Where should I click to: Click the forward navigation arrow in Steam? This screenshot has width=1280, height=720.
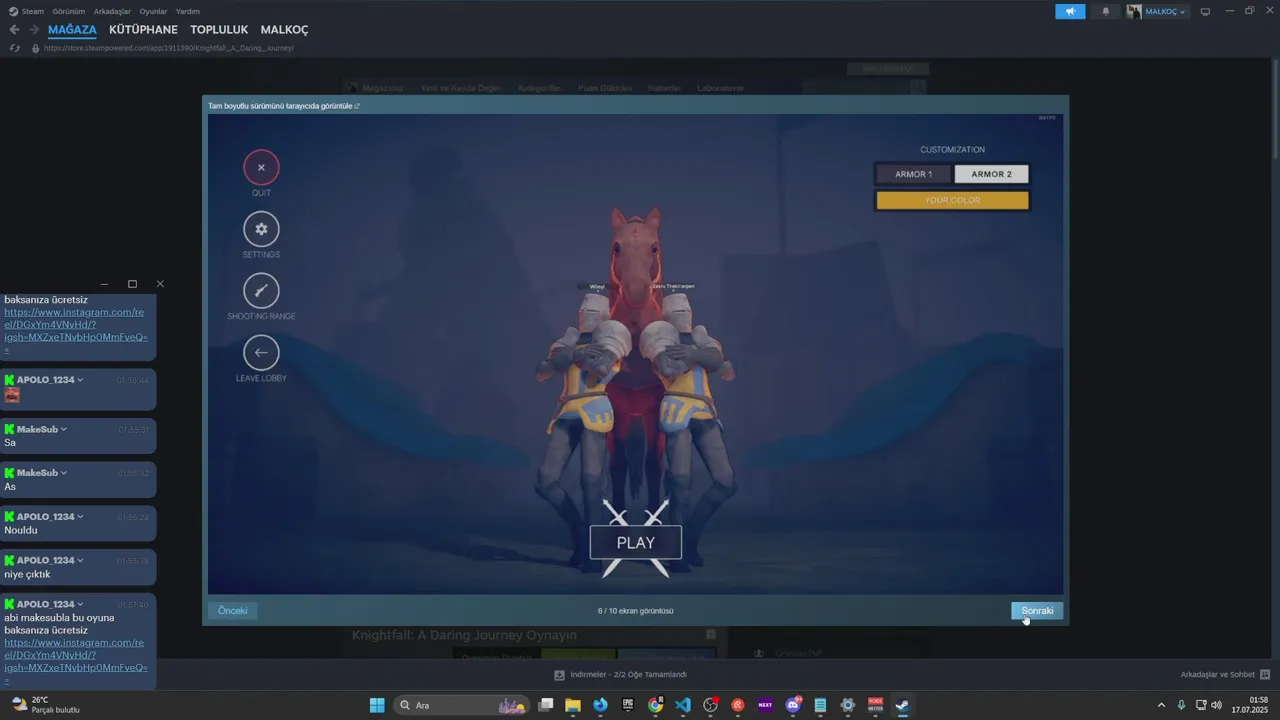pyautogui.click(x=34, y=30)
